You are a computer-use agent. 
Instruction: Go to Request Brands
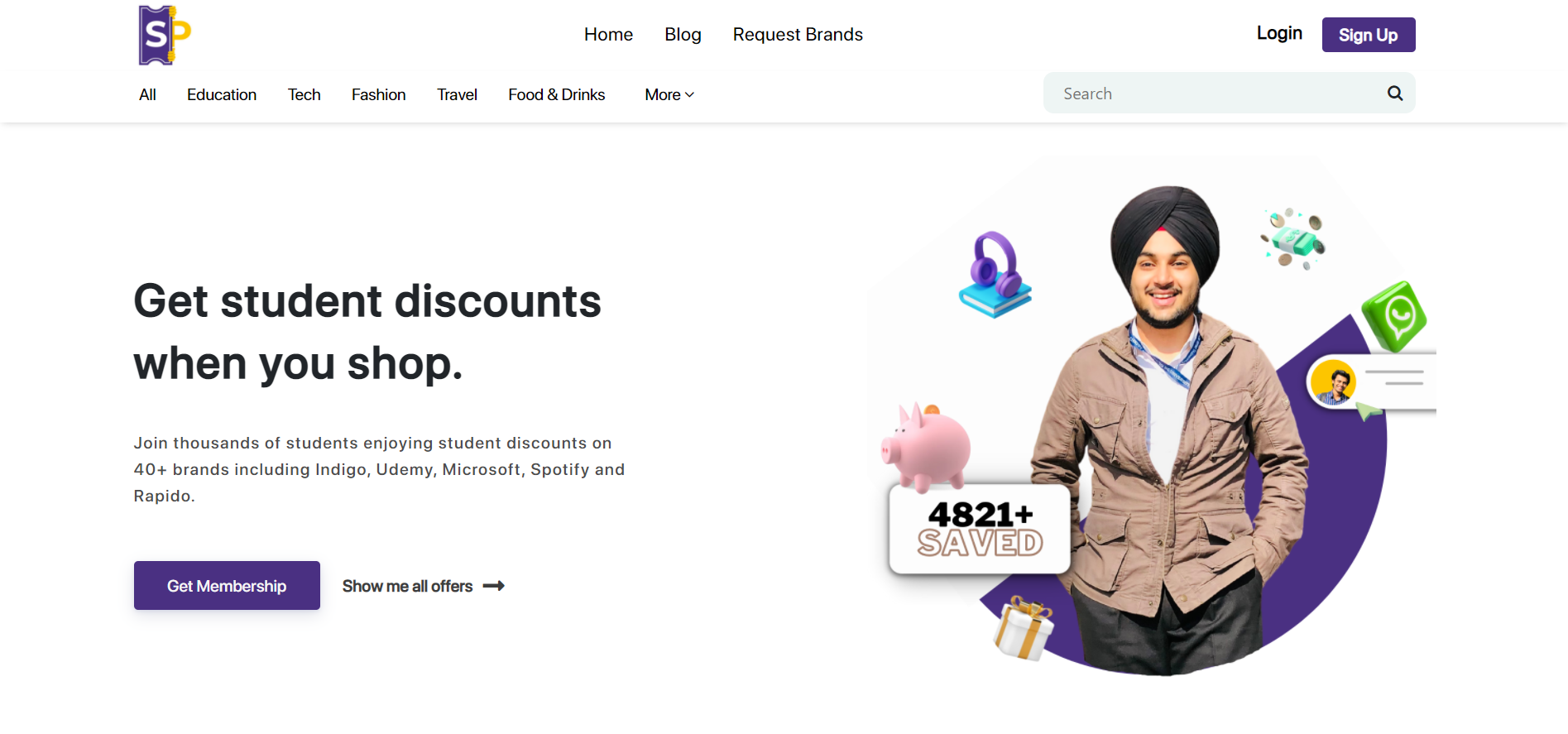click(x=798, y=35)
